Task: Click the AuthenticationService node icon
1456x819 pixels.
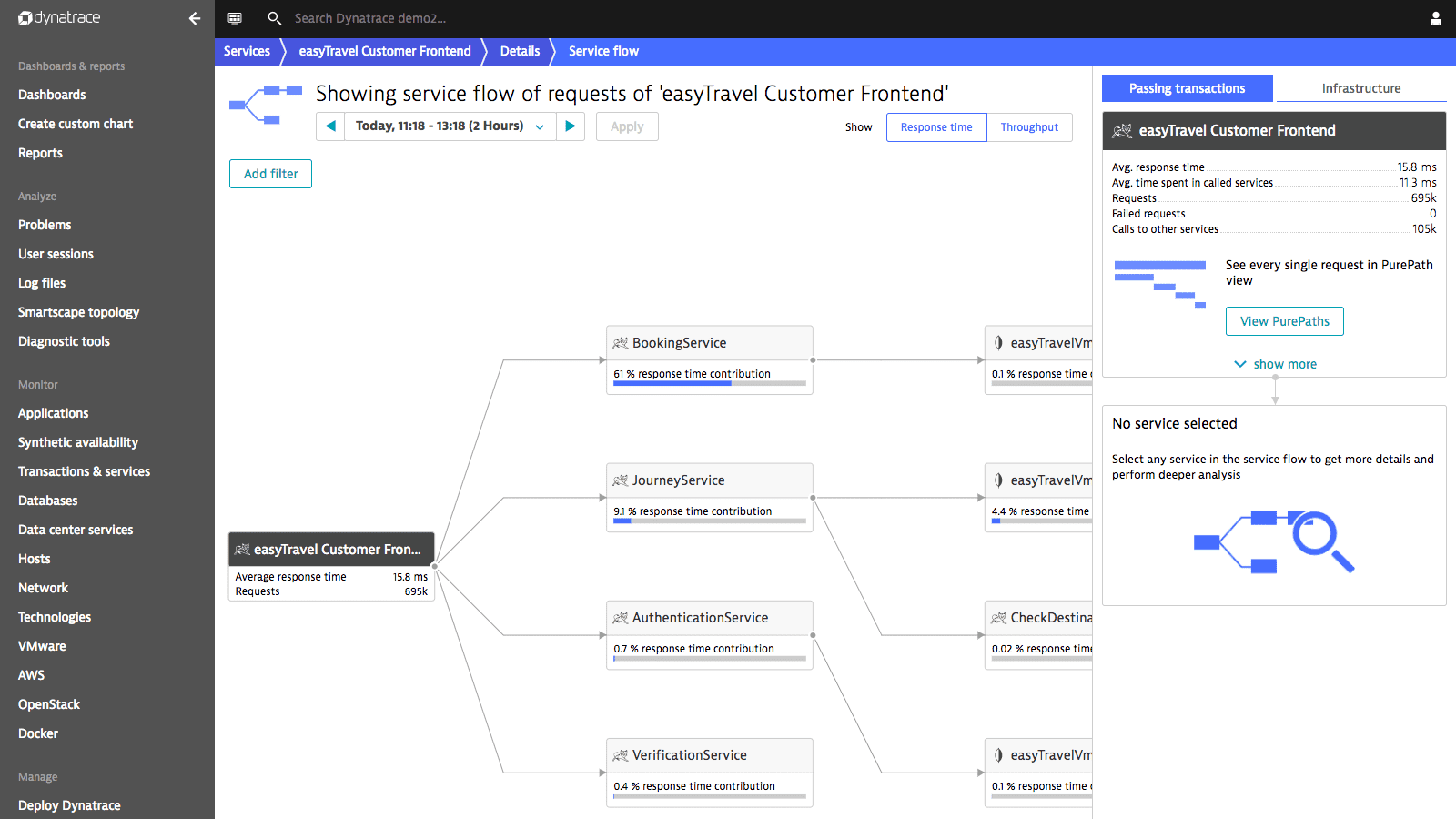Action: click(621, 618)
